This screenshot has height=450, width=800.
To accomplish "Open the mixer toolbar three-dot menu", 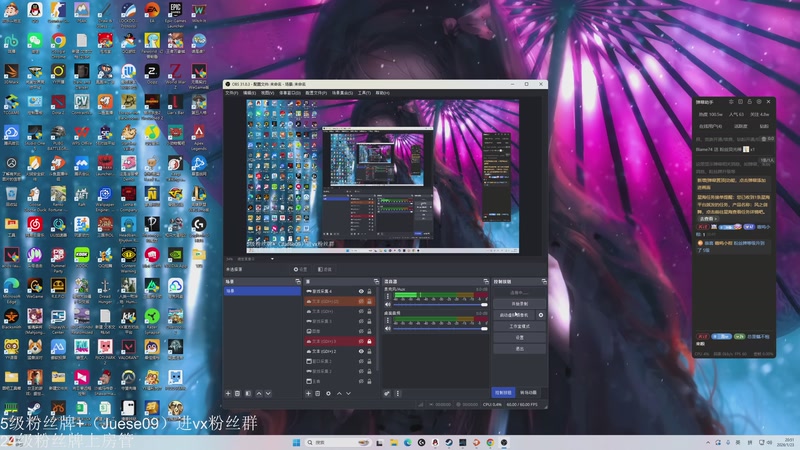I will pyautogui.click(x=398, y=393).
